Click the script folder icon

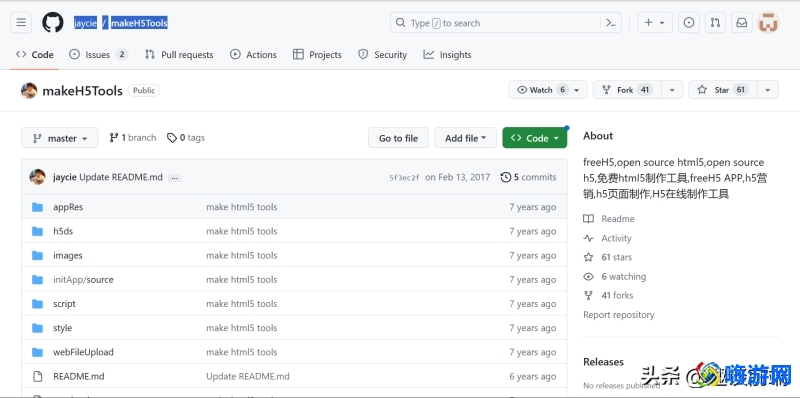(x=37, y=304)
